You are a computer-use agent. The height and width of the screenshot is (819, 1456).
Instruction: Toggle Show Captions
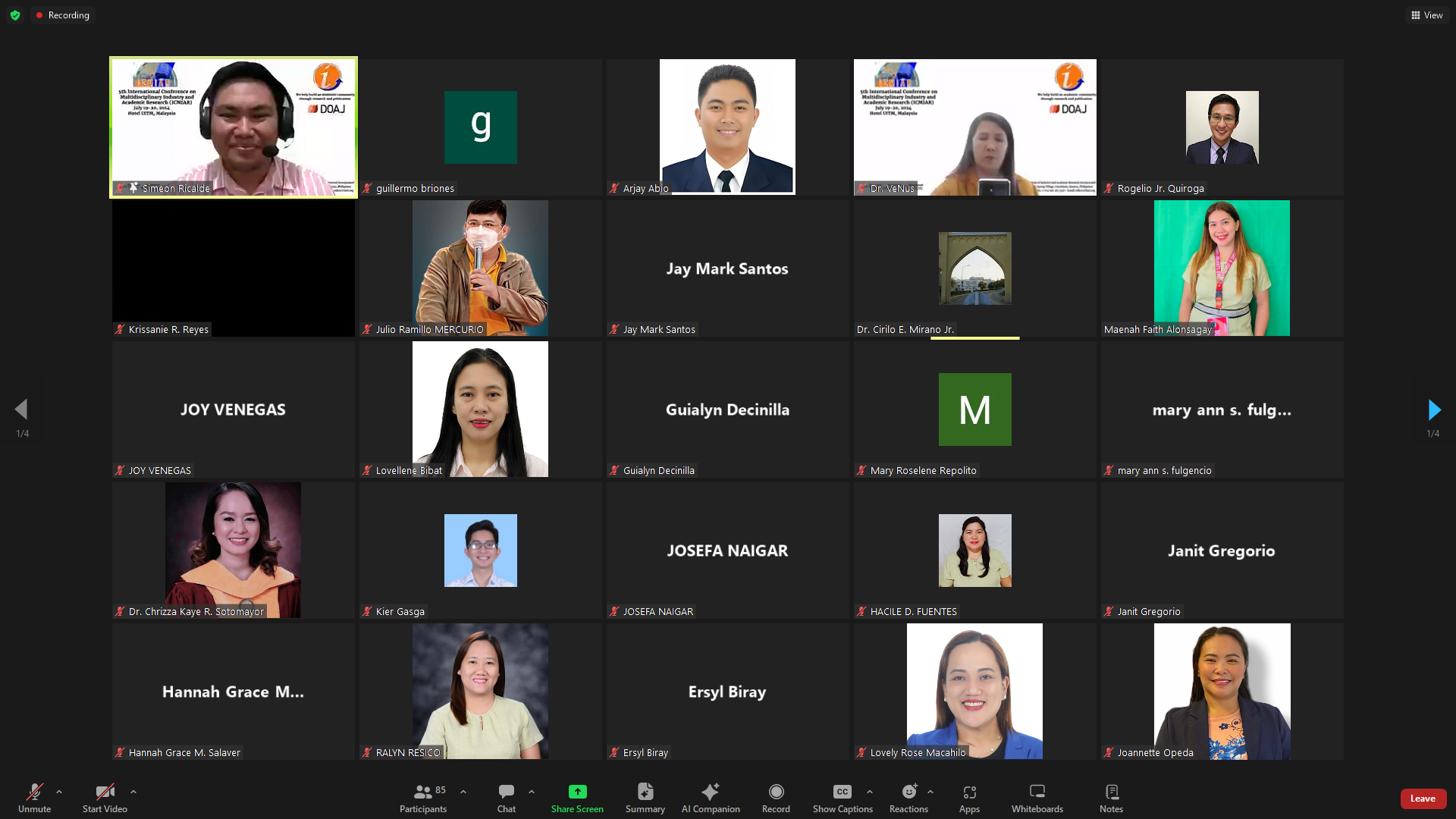[842, 792]
